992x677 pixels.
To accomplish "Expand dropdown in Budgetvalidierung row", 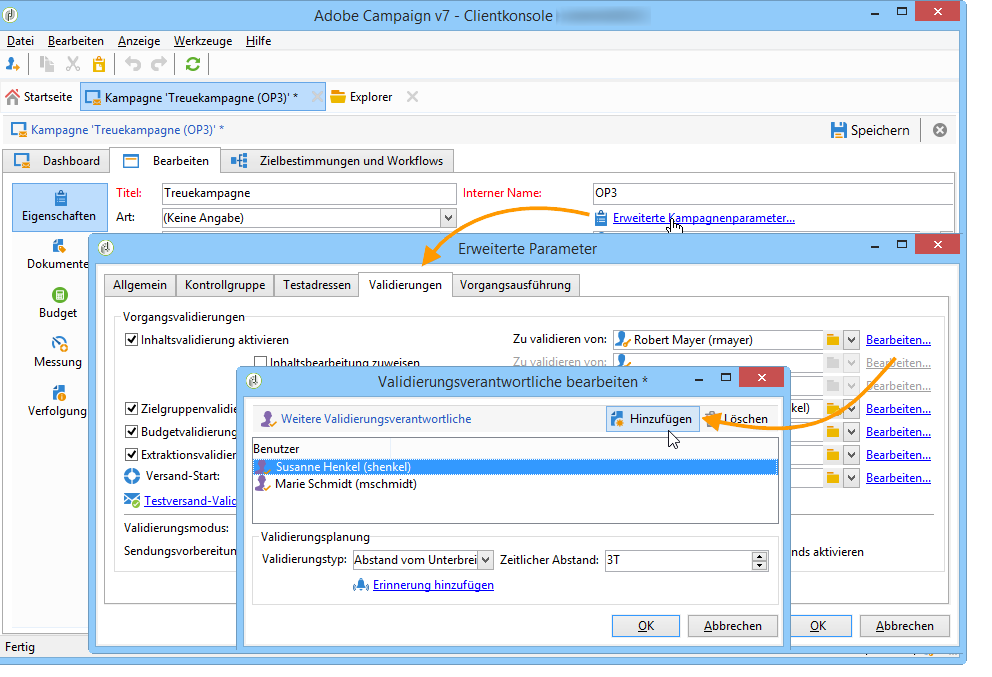I will coord(852,432).
